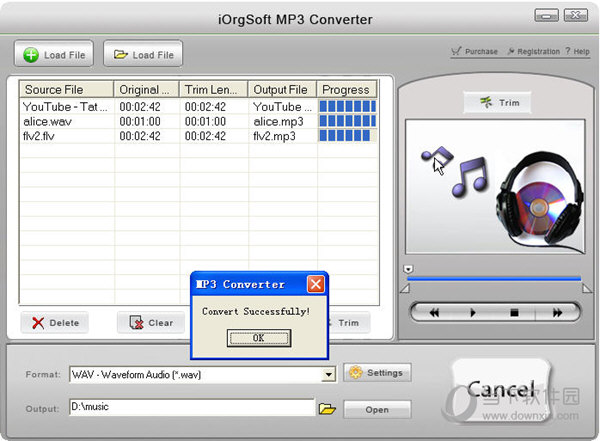Click the progress bar for alice.wav

(x=347, y=121)
